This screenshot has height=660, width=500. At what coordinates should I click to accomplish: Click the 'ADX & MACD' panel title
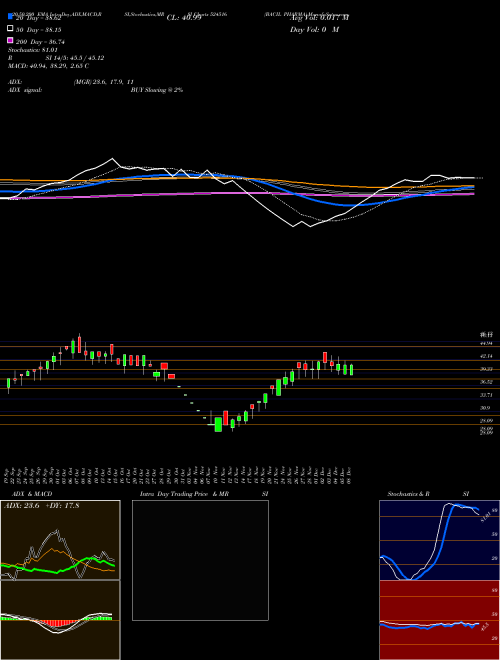point(32,494)
